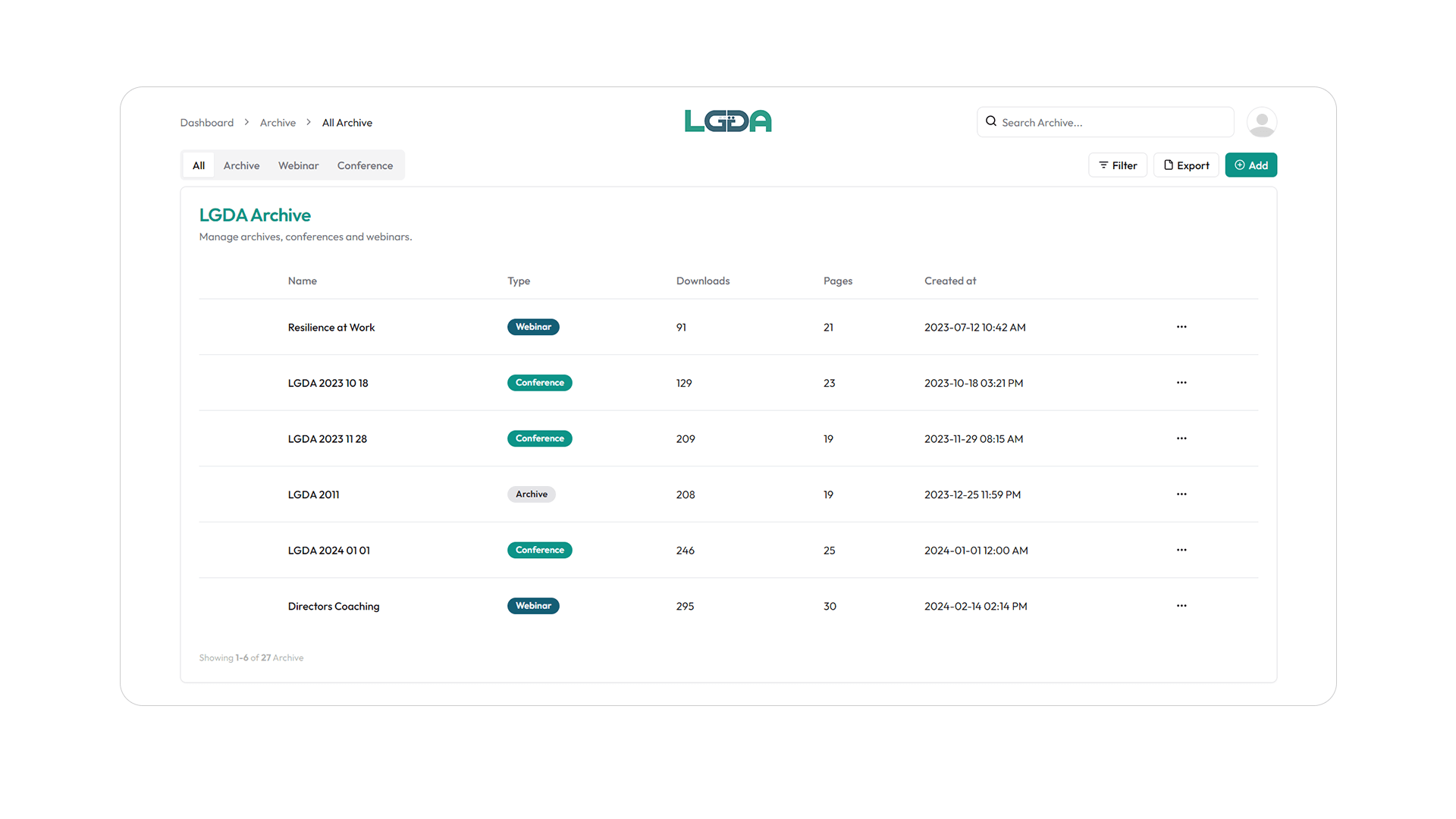Click the downloads value 209
This screenshot has height=819, width=1456.
(686, 439)
